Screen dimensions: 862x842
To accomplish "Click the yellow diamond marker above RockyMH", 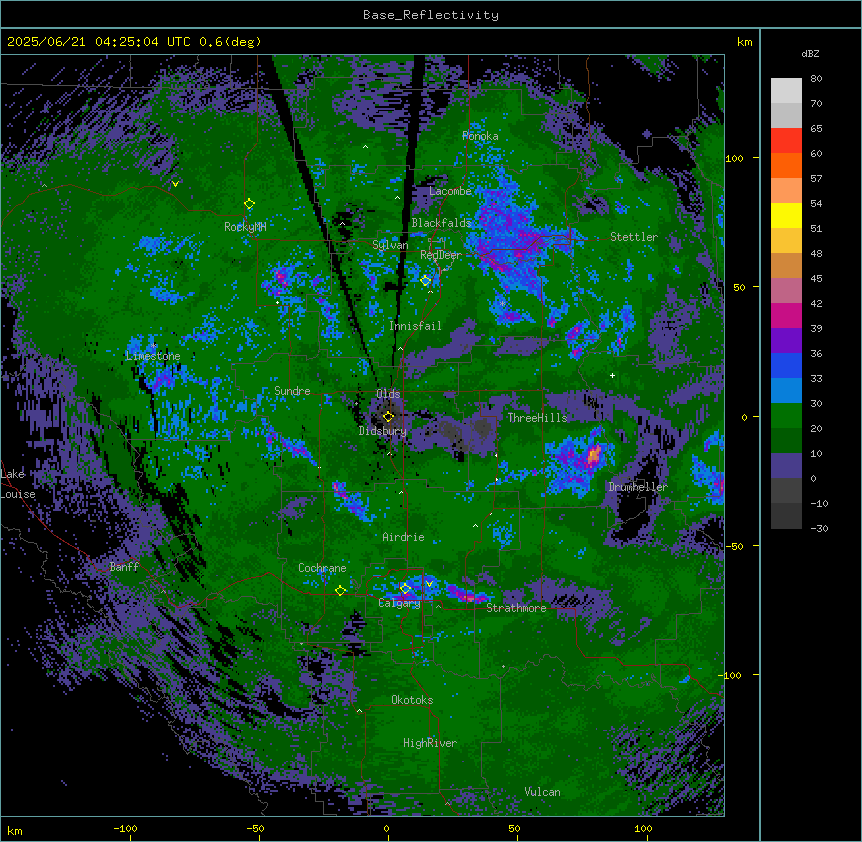I will 249,204.
